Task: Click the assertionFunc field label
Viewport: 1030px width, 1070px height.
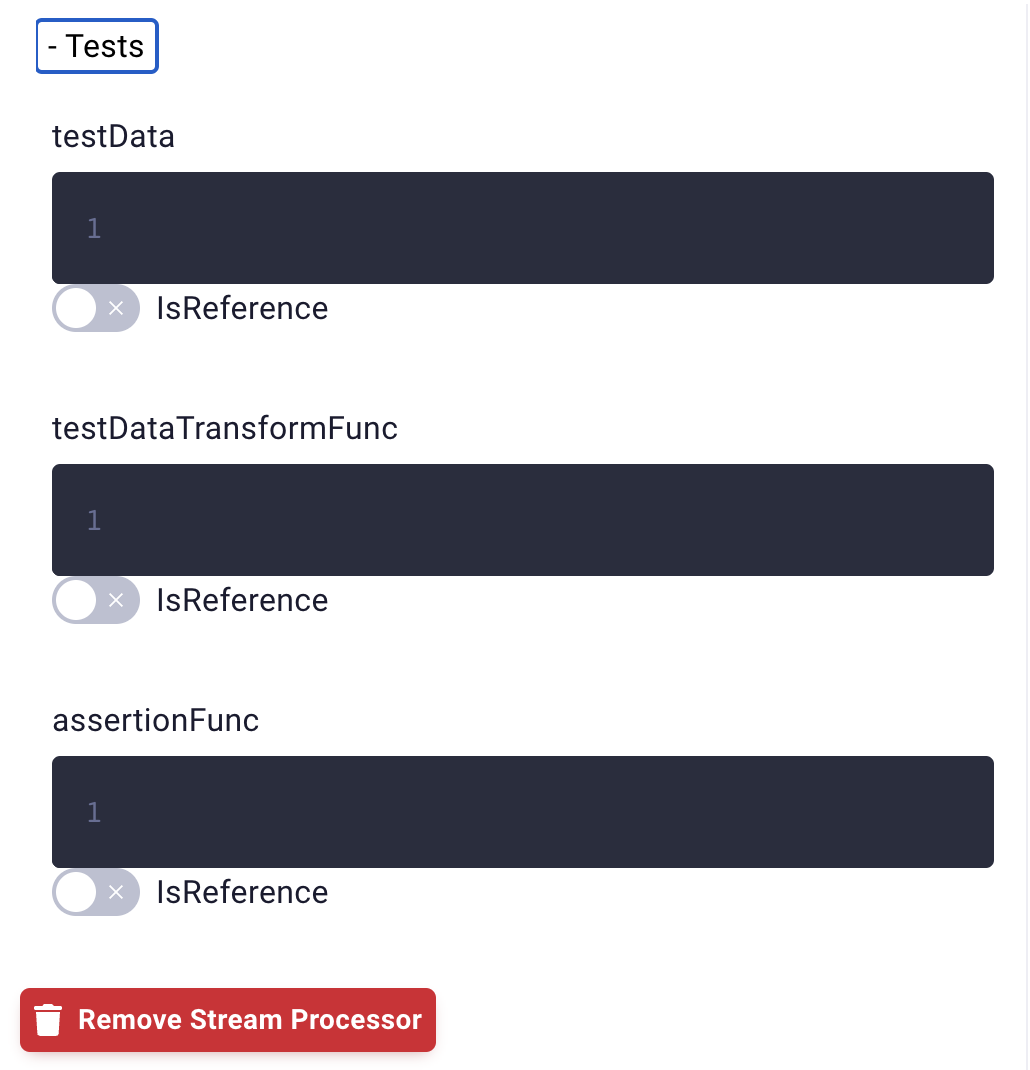Action: (156, 721)
